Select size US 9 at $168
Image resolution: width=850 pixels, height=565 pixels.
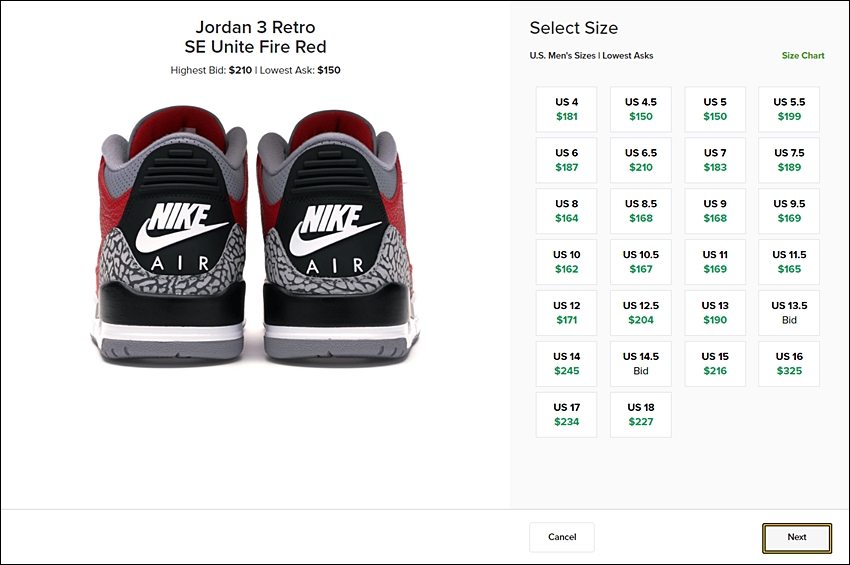[x=715, y=211]
